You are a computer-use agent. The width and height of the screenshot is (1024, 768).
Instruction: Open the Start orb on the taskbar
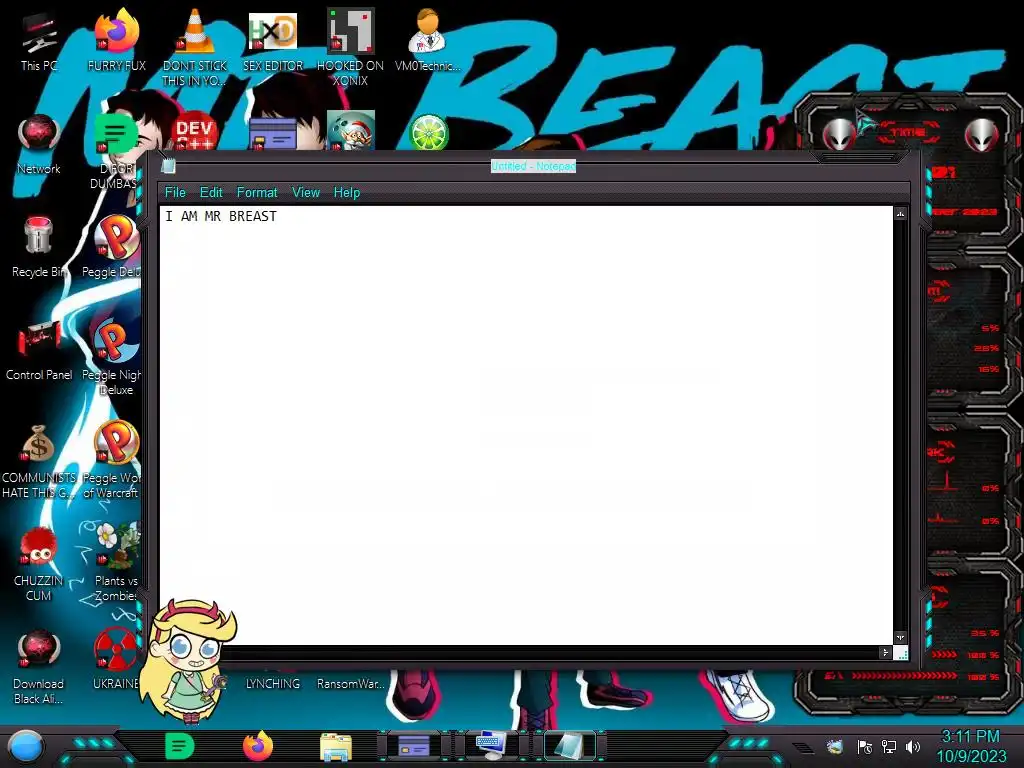tap(25, 746)
